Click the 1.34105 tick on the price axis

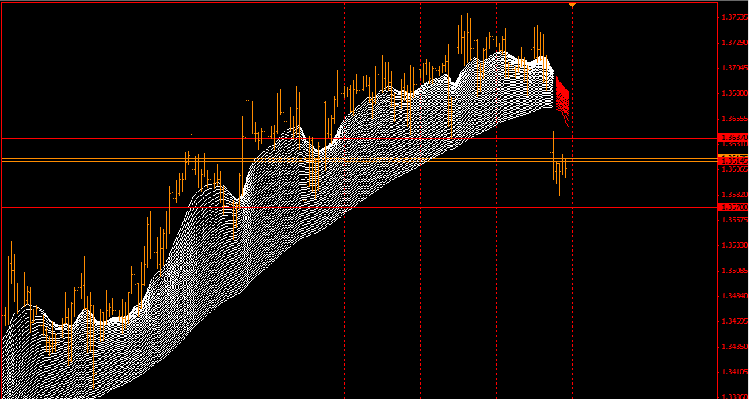(734, 371)
